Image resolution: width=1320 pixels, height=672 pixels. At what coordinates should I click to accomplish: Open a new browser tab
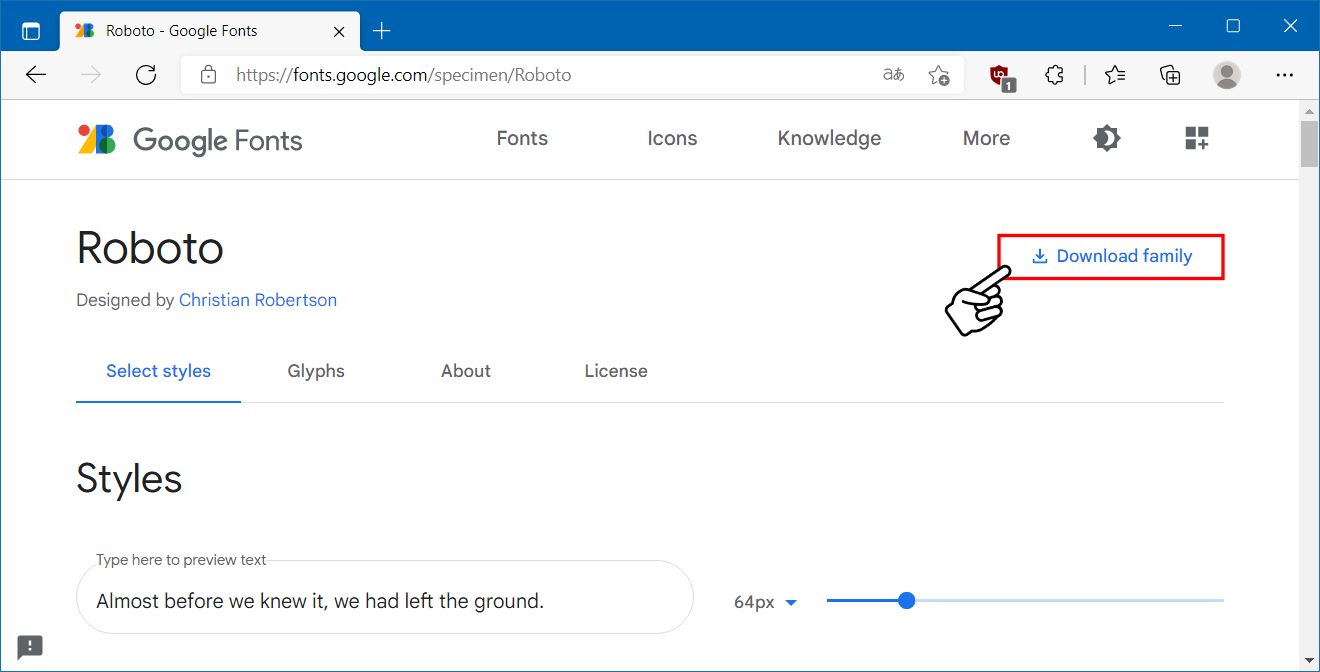point(381,31)
